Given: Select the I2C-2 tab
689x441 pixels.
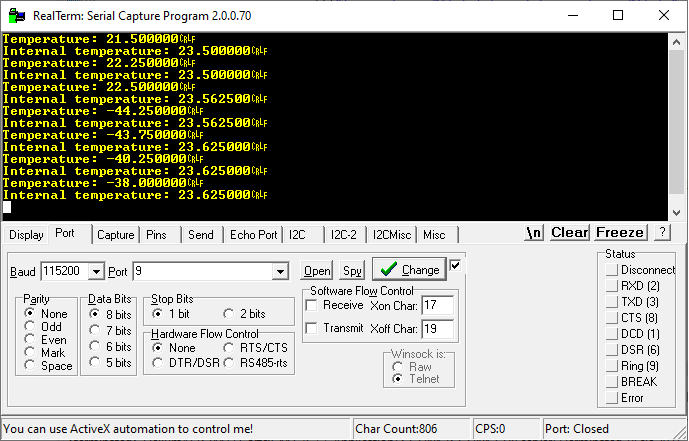Looking at the screenshot, I should (x=344, y=235).
